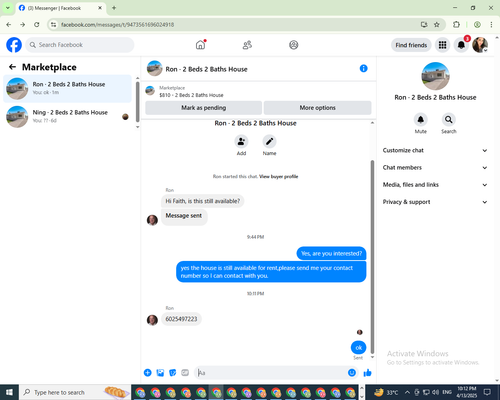The image size is (500, 400).
Task: Open Windows Start menu
Action: pyautogui.click(x=9, y=392)
